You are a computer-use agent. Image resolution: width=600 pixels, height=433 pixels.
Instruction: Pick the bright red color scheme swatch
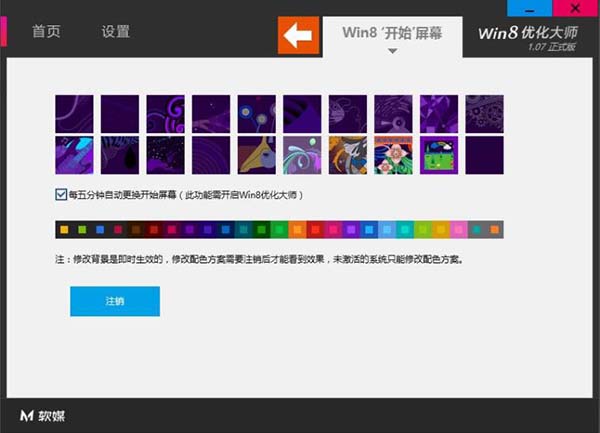tap(315, 230)
